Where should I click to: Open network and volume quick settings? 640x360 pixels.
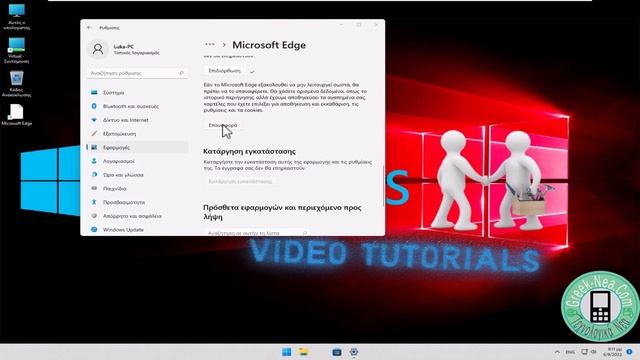(589, 352)
